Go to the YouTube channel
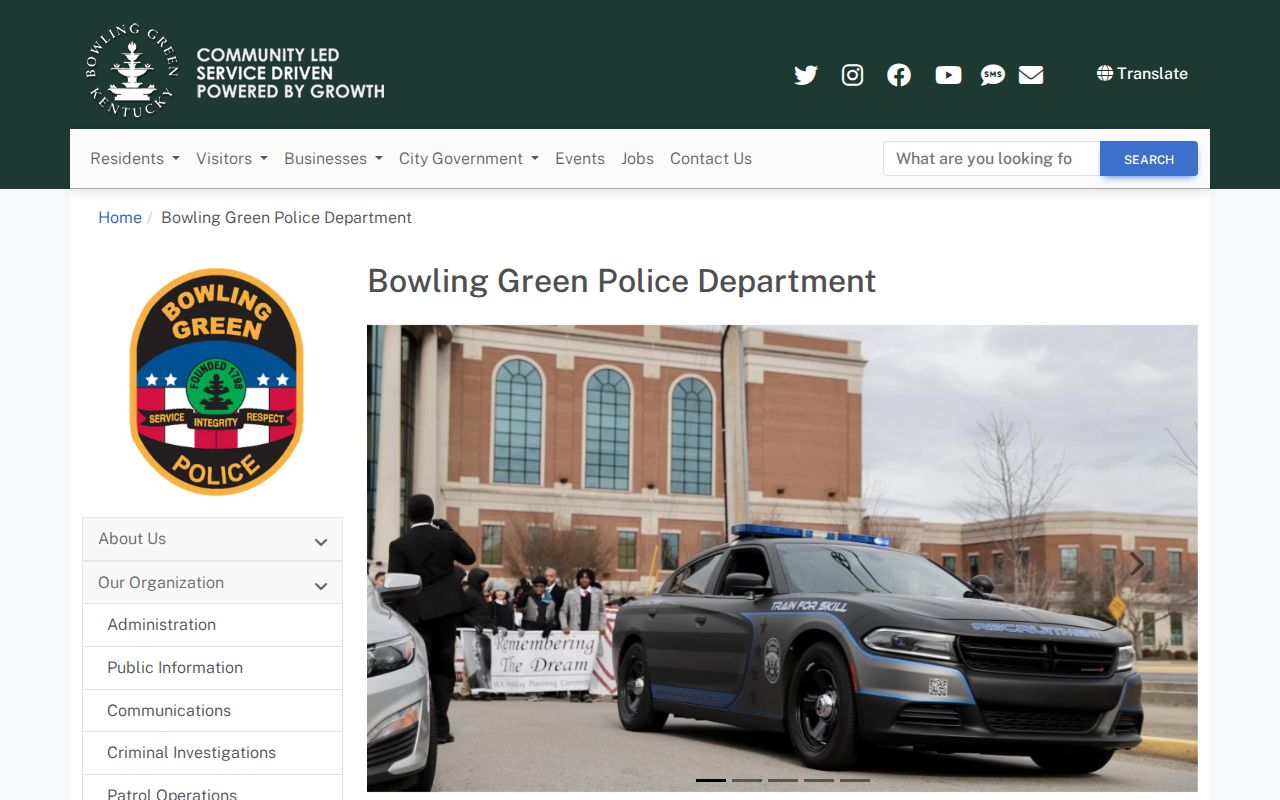Viewport: 1280px width, 800px height. coord(948,75)
